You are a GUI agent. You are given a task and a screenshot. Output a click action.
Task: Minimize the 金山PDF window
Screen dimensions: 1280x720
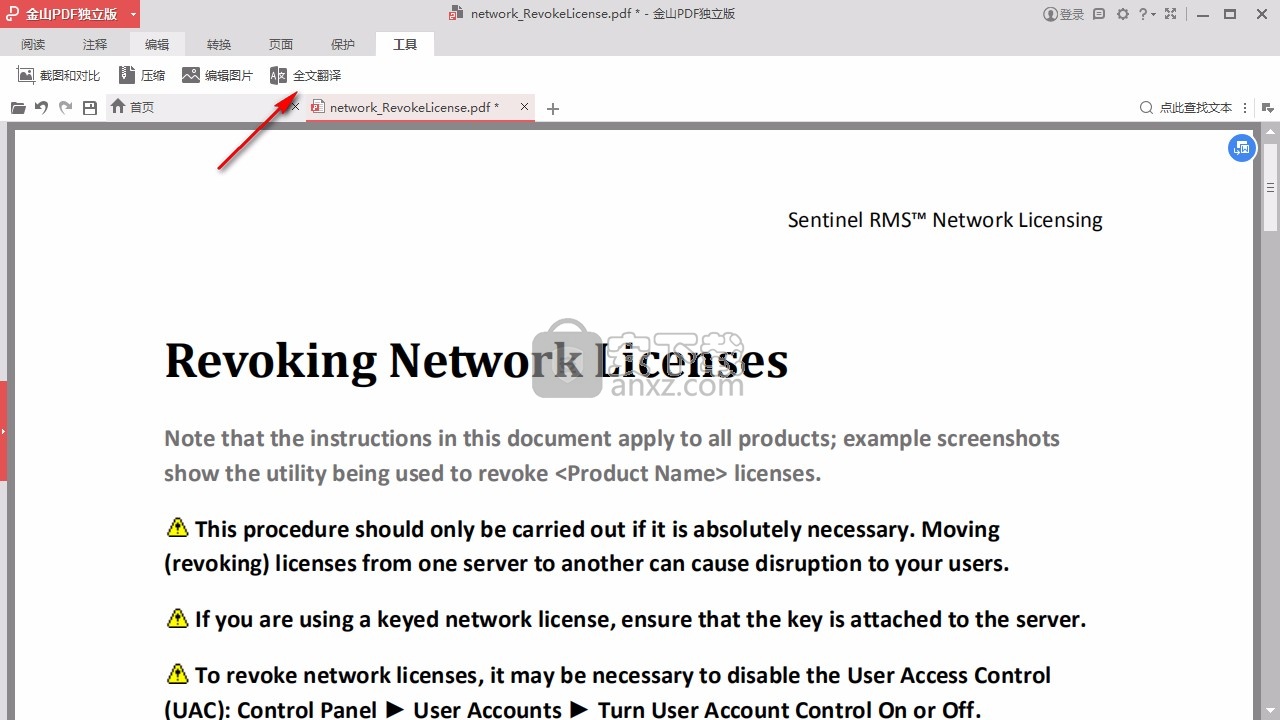point(1203,14)
